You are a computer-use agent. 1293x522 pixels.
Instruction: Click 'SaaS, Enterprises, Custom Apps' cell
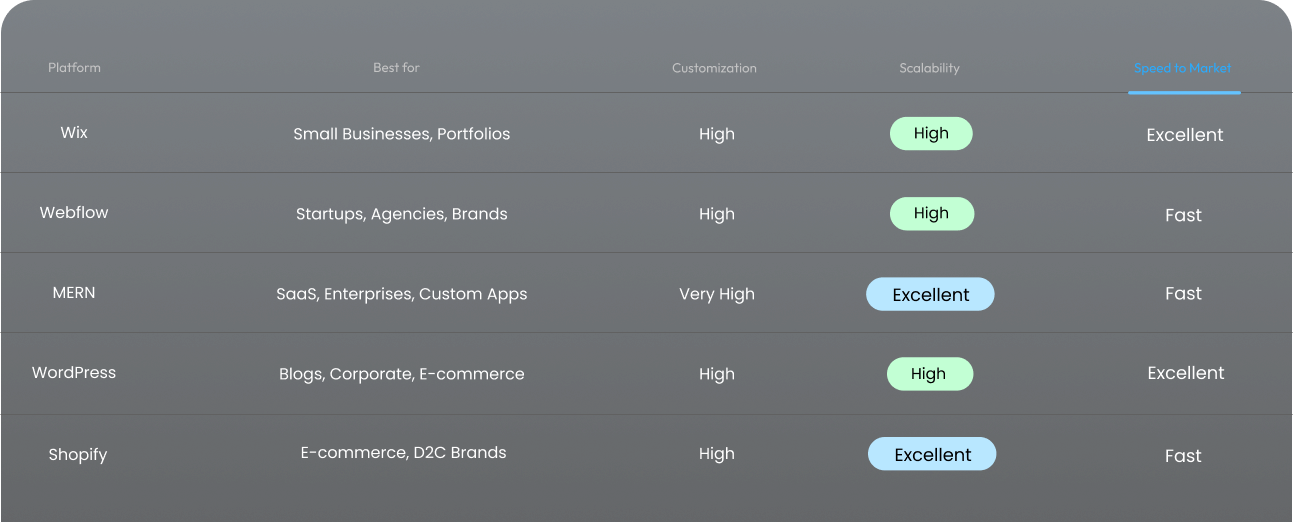coord(401,294)
